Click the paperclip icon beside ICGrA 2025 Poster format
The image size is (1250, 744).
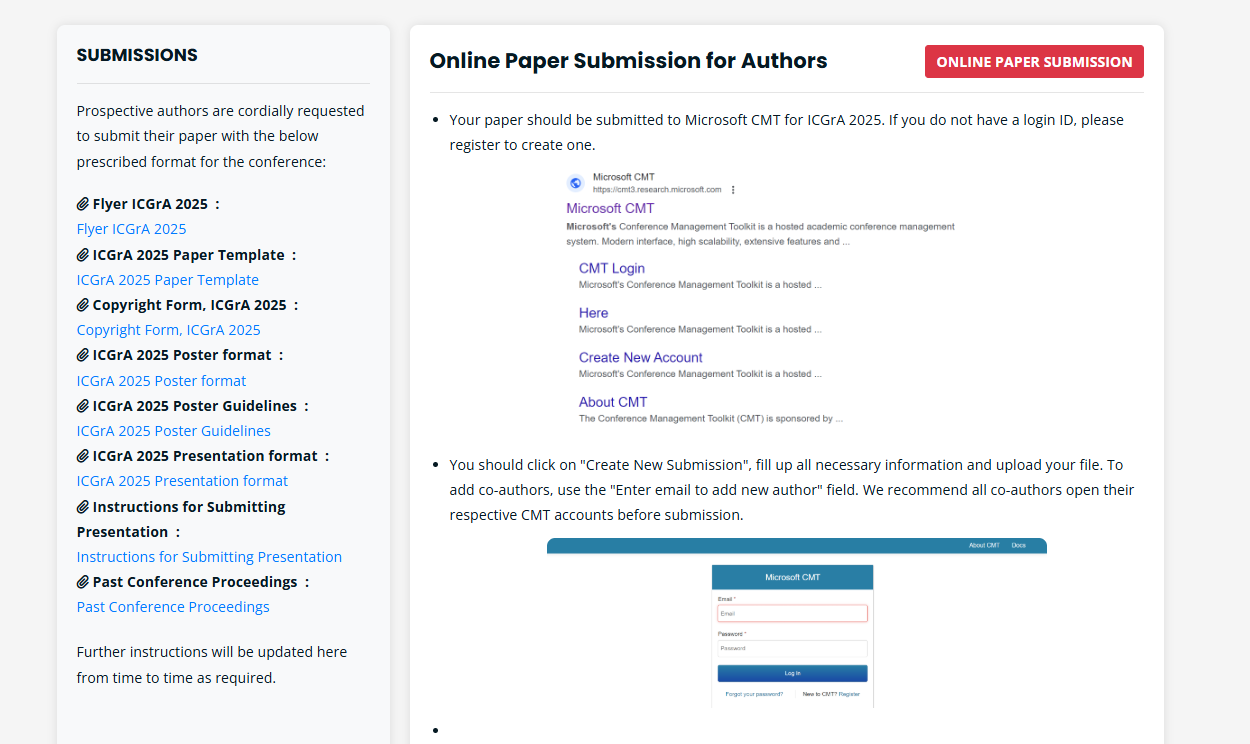click(x=83, y=355)
